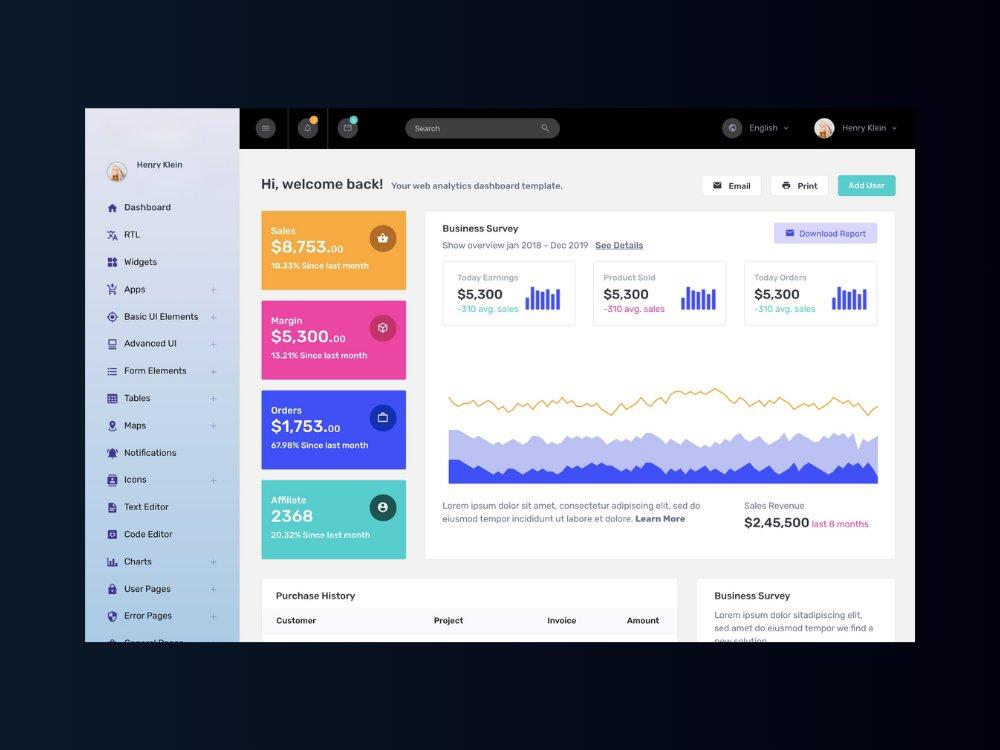Image resolution: width=1000 pixels, height=750 pixels.
Task: Click the Notifications bell icon in sidebar
Action: (112, 453)
